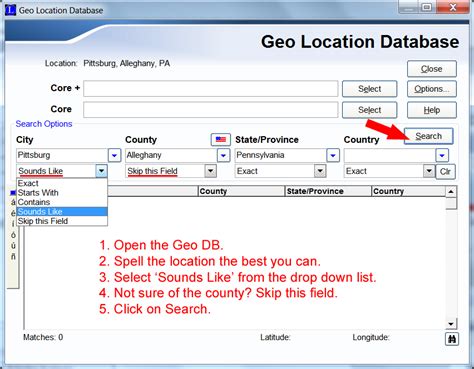Image resolution: width=474 pixels, height=369 pixels.
Task: Click the Search Options group label
Action: click(44, 124)
